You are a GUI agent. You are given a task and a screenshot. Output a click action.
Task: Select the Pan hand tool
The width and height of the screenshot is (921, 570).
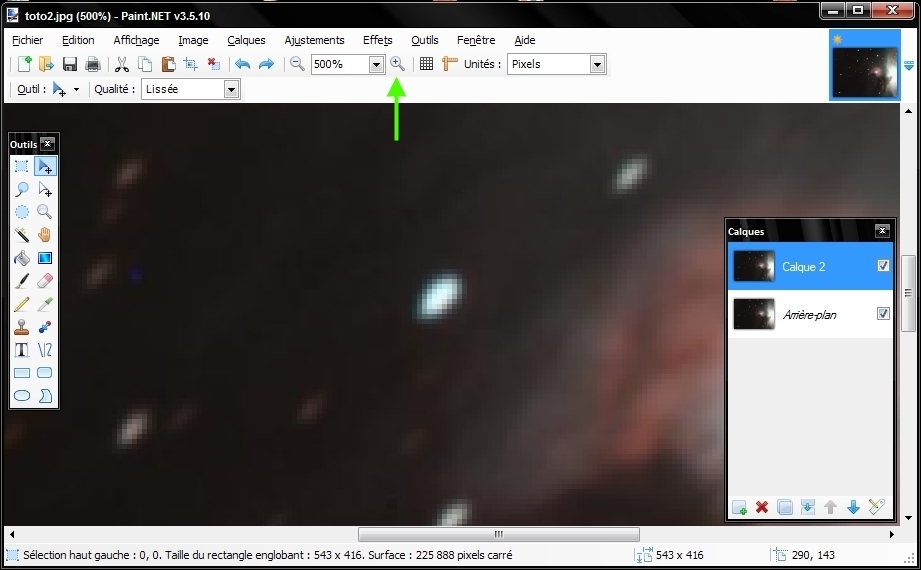coord(45,235)
